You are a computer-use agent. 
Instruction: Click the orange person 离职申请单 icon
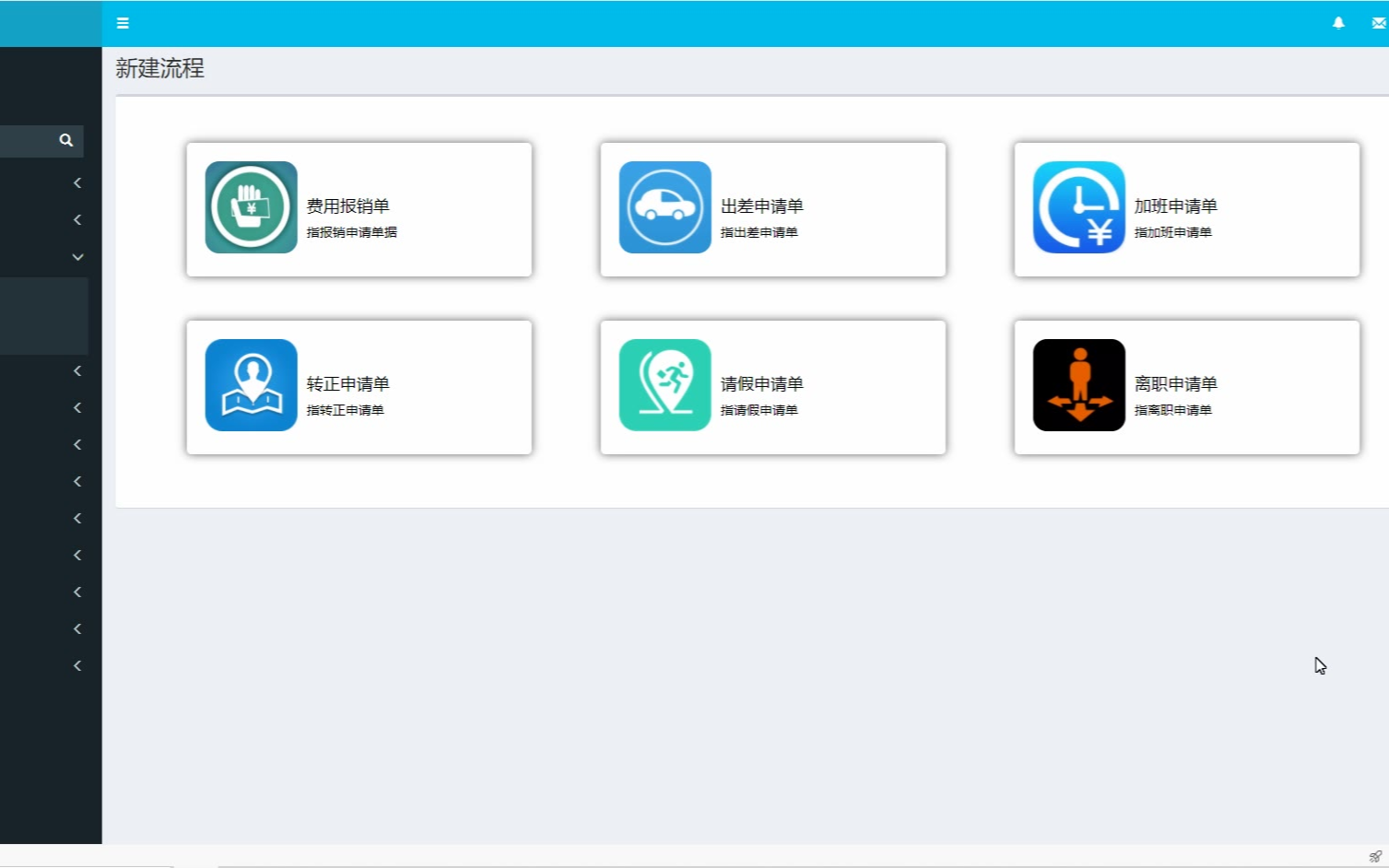coord(1078,385)
